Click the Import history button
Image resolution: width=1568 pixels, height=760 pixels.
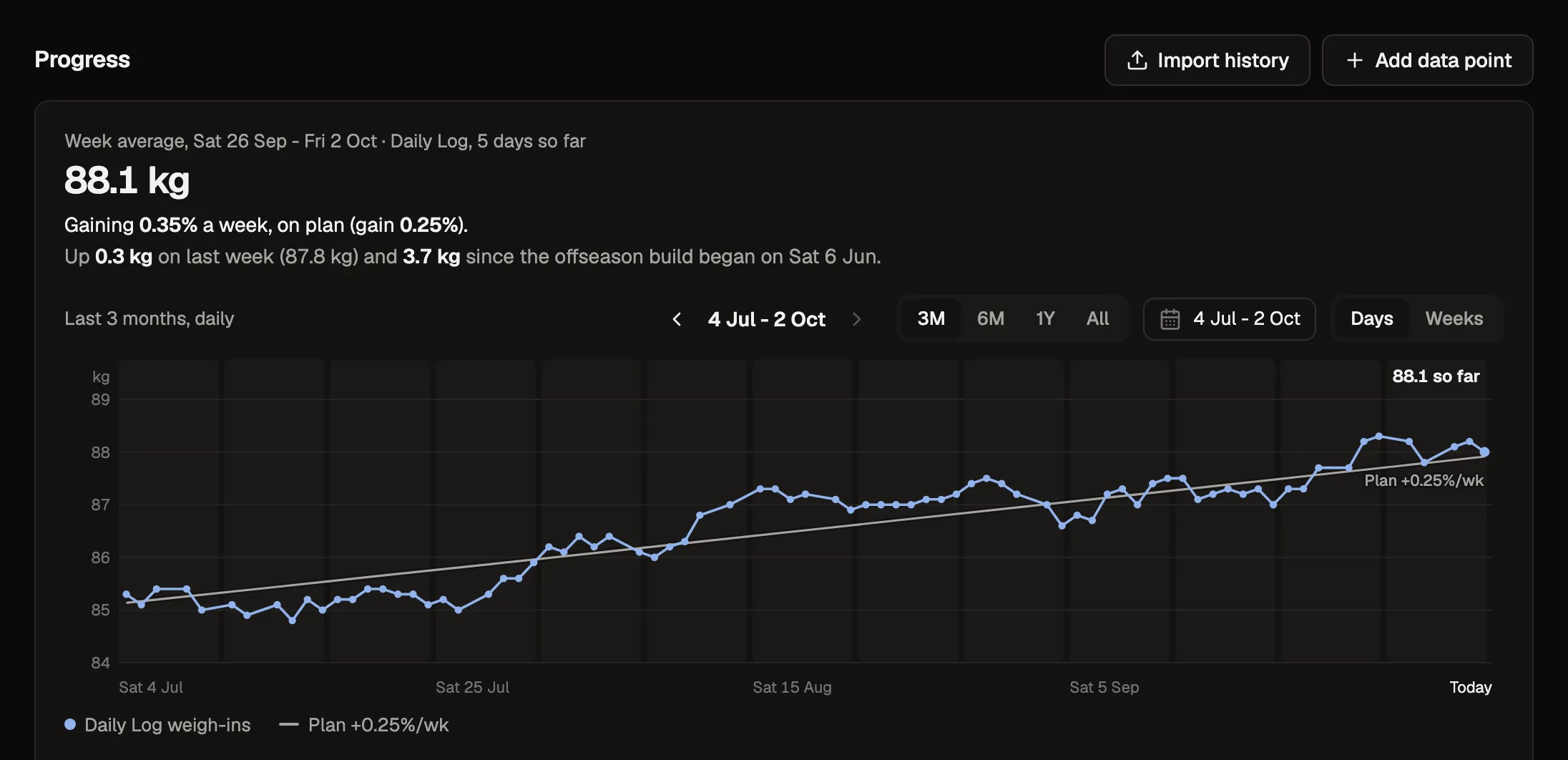[x=1207, y=60]
